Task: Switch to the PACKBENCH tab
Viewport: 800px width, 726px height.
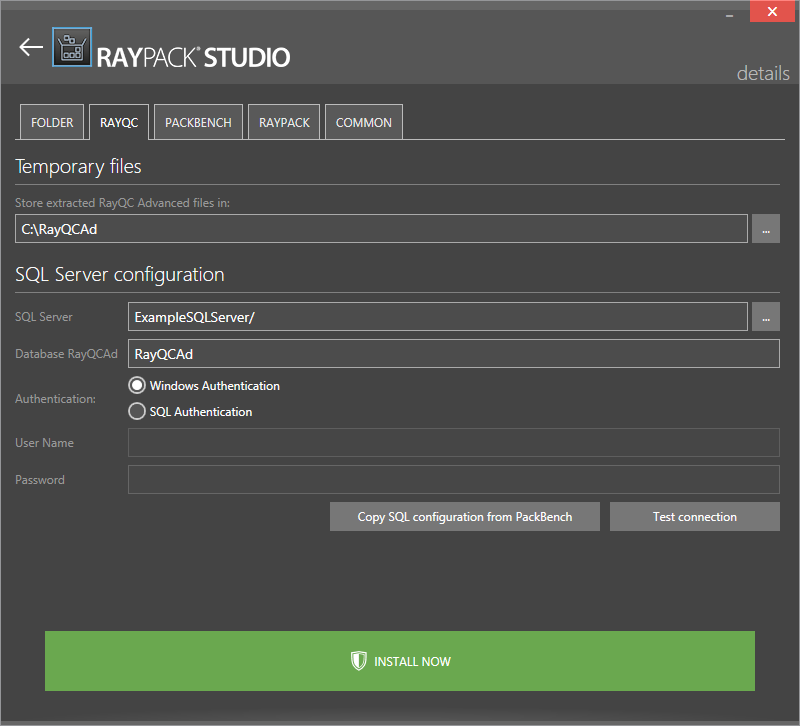Action: coord(198,122)
